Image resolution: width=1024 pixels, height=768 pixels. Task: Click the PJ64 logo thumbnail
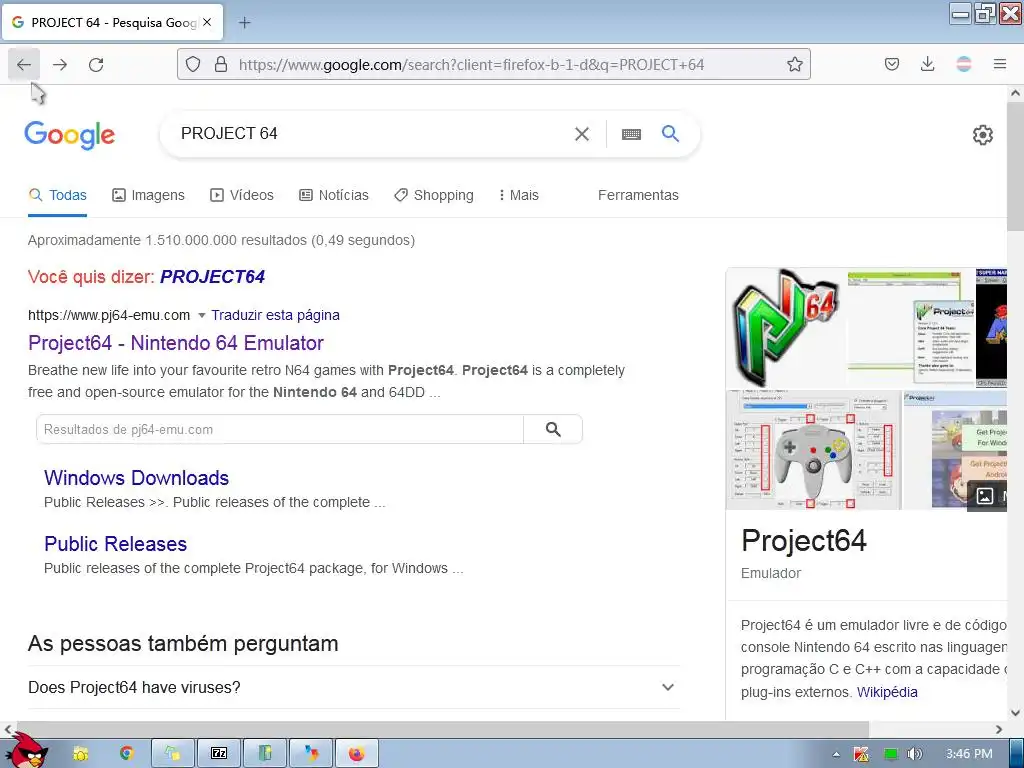pos(786,328)
